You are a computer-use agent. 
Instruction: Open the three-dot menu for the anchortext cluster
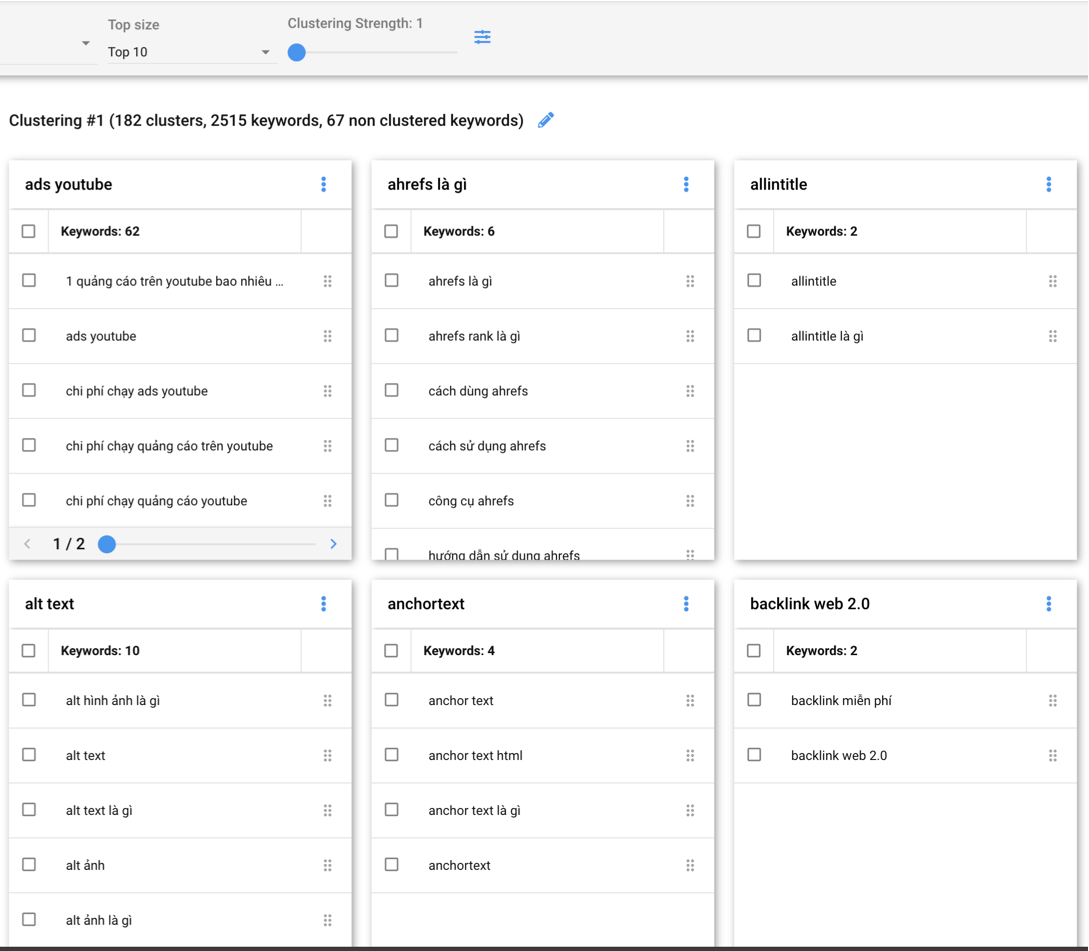click(686, 604)
